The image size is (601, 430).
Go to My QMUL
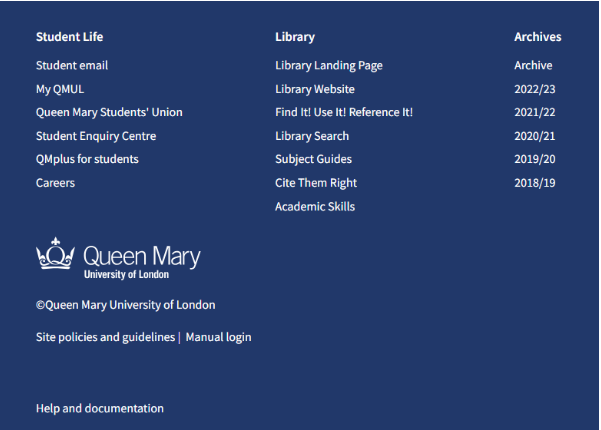click(x=60, y=89)
